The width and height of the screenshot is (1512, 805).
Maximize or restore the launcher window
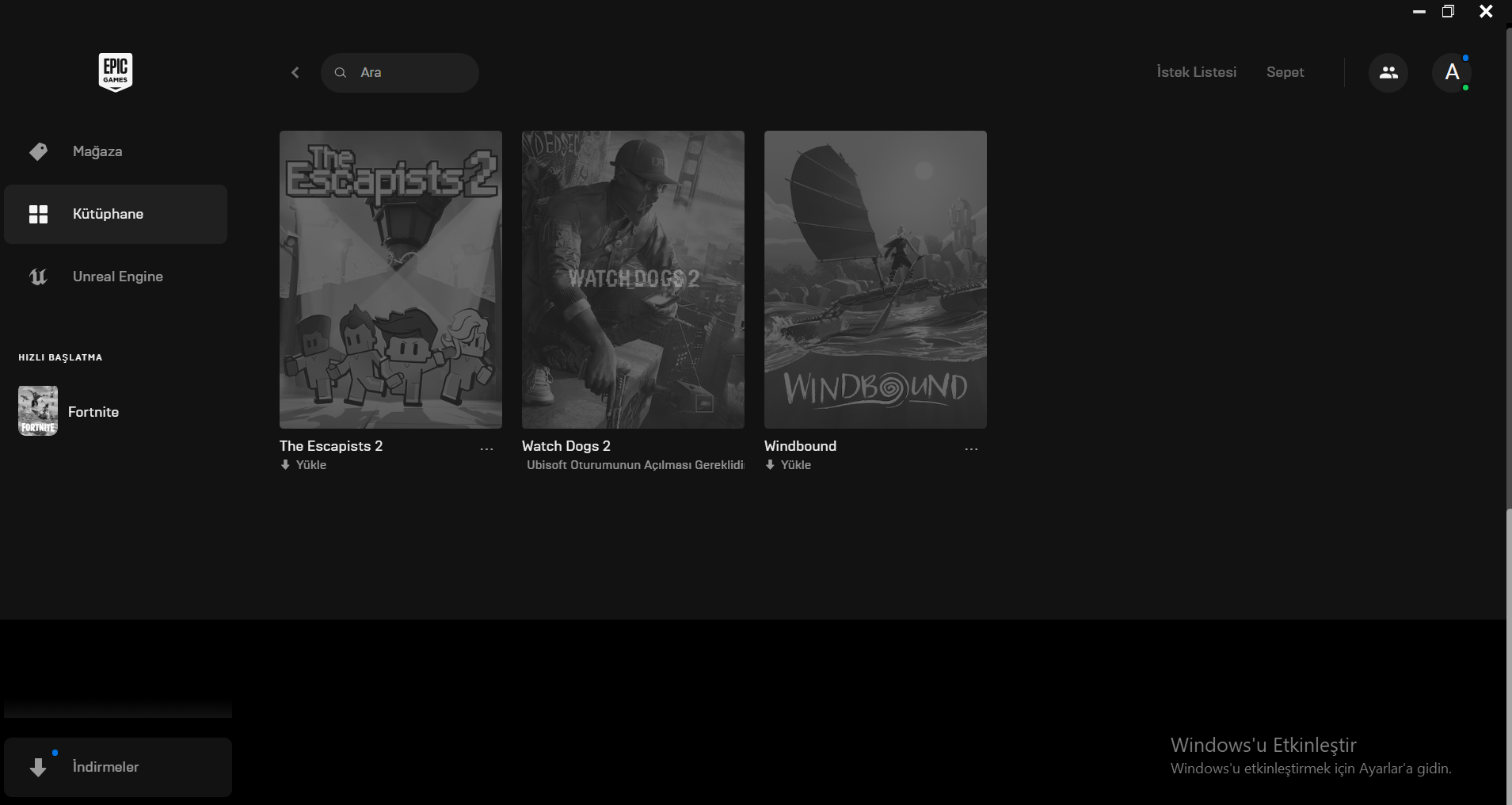pyautogui.click(x=1448, y=12)
